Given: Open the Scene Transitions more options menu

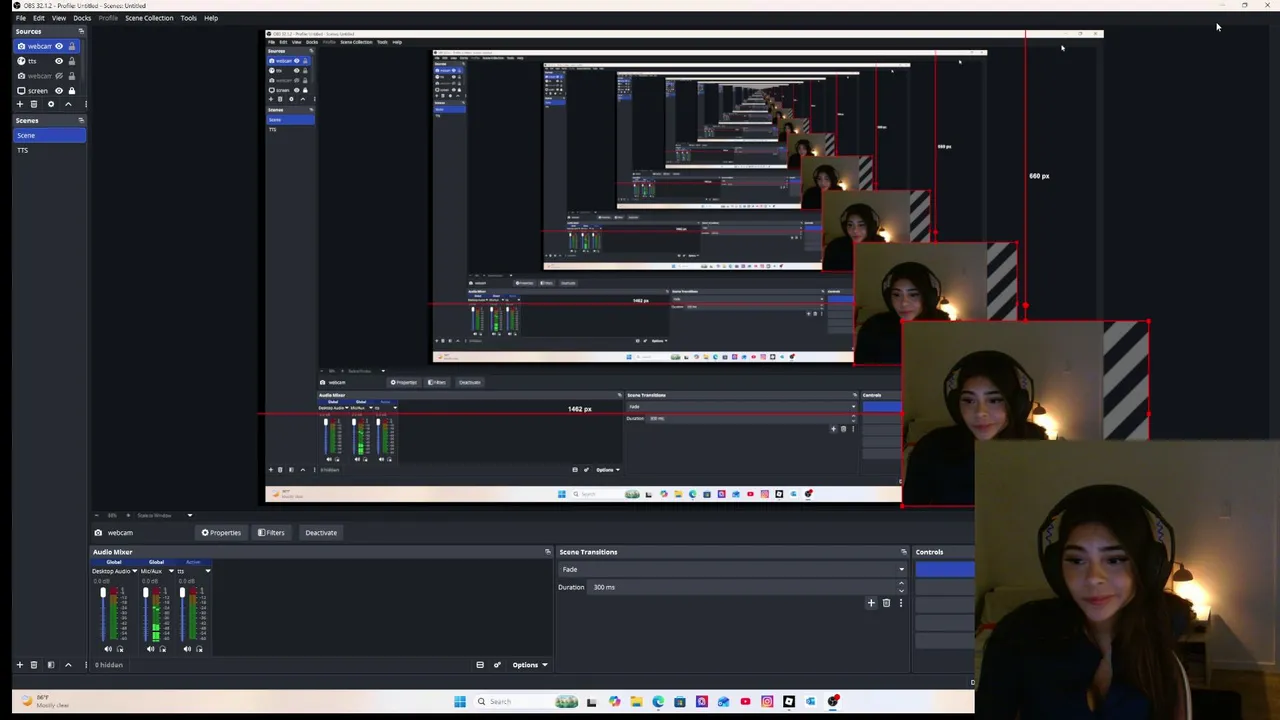Looking at the screenshot, I should (x=900, y=603).
